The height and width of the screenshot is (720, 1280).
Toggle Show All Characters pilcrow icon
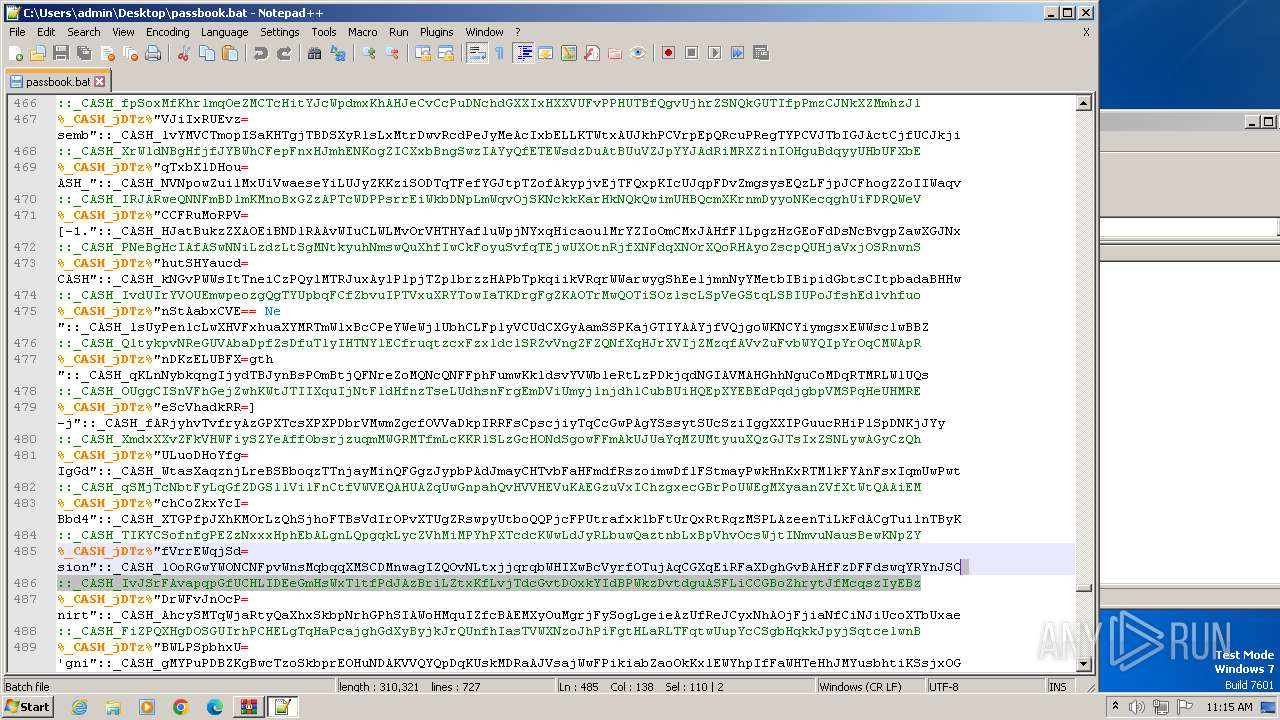(x=500, y=53)
